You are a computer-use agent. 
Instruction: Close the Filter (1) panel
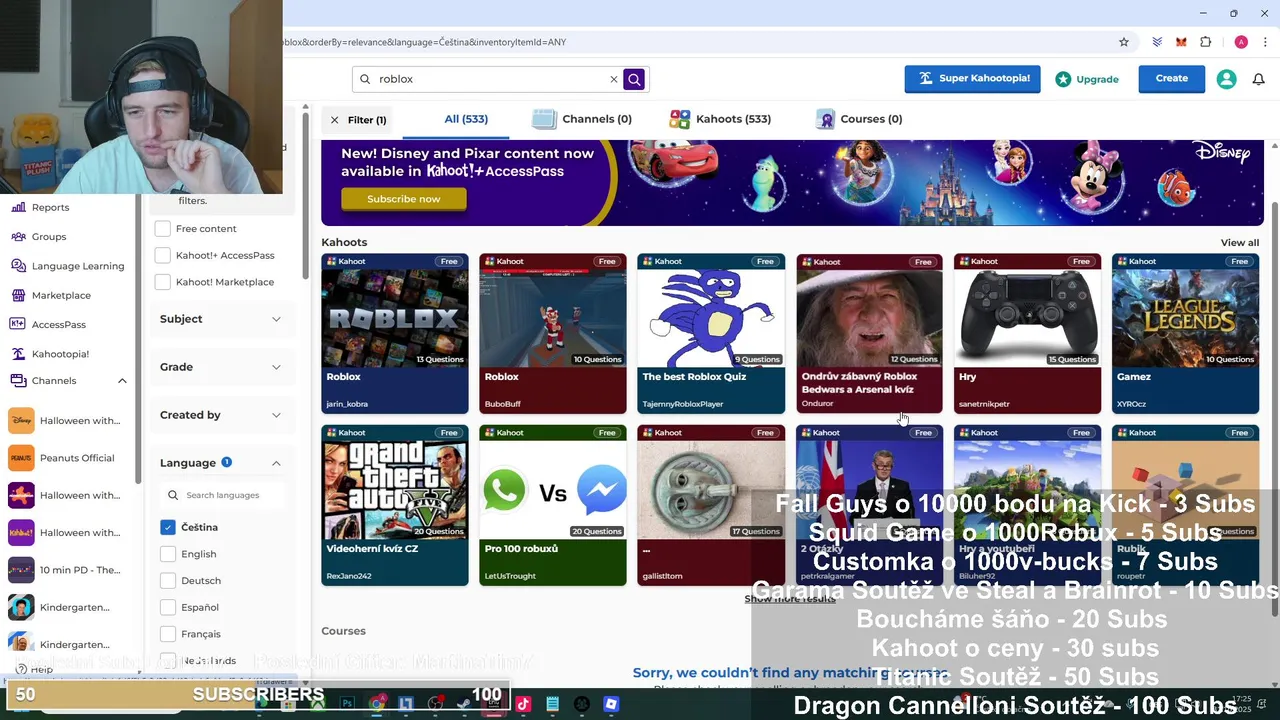tap(335, 120)
